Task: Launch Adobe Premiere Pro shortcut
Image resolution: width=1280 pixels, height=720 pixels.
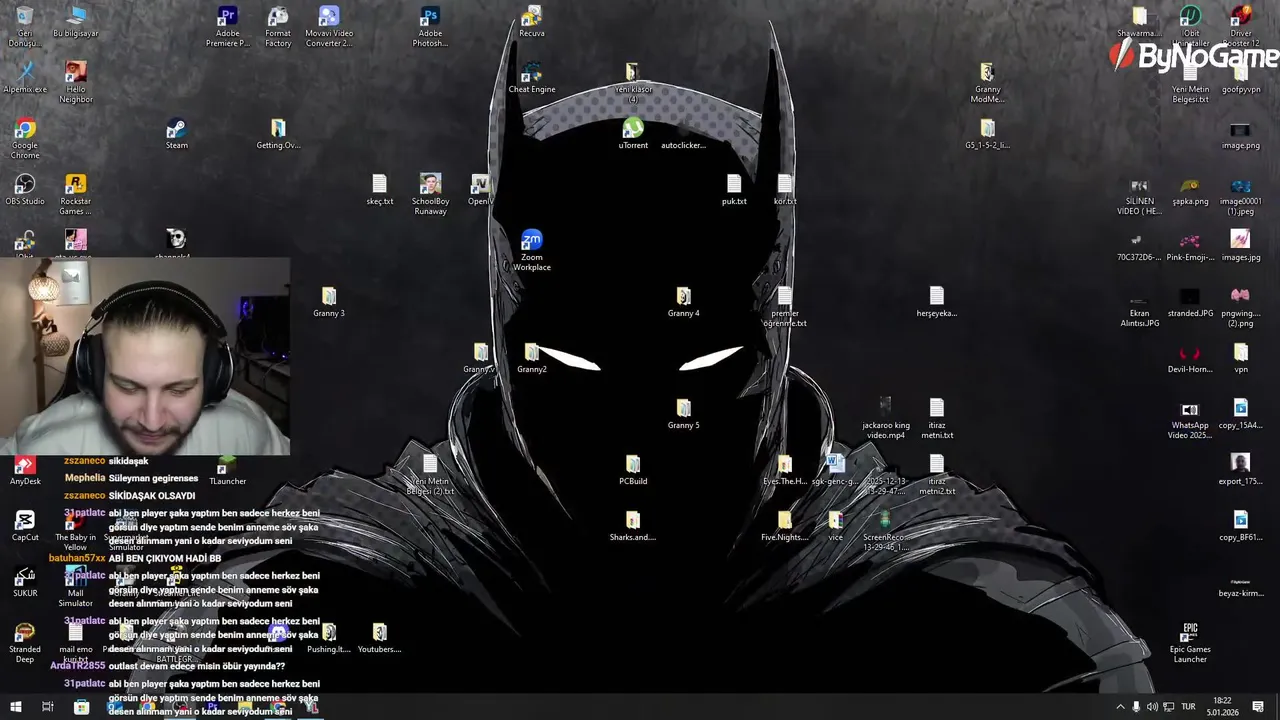Action: coord(228,26)
